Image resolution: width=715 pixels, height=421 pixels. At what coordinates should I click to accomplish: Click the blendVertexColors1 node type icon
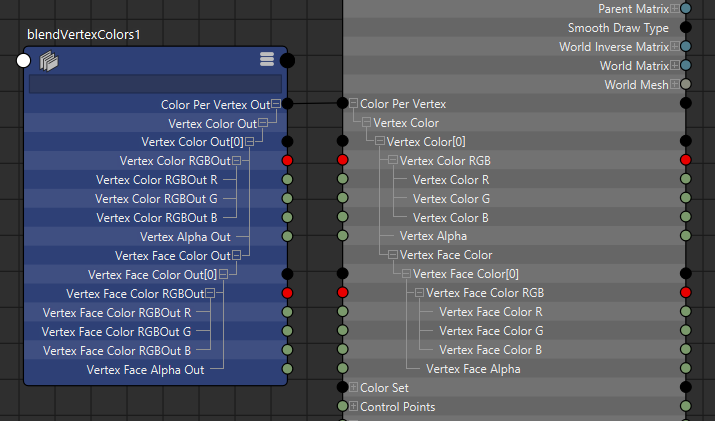click(47, 61)
